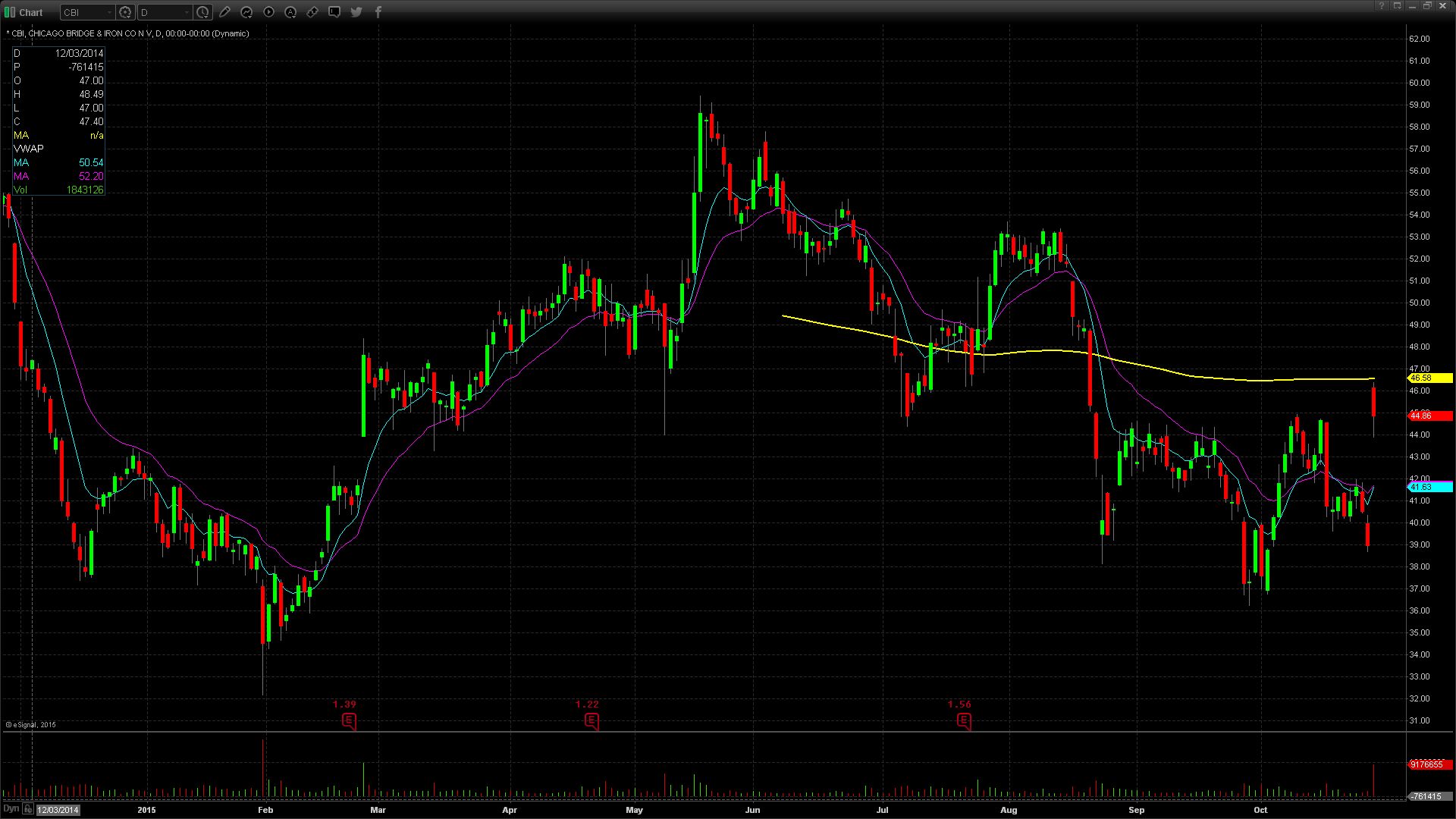
Task: Click the Feb label on time axis
Action: click(x=265, y=810)
